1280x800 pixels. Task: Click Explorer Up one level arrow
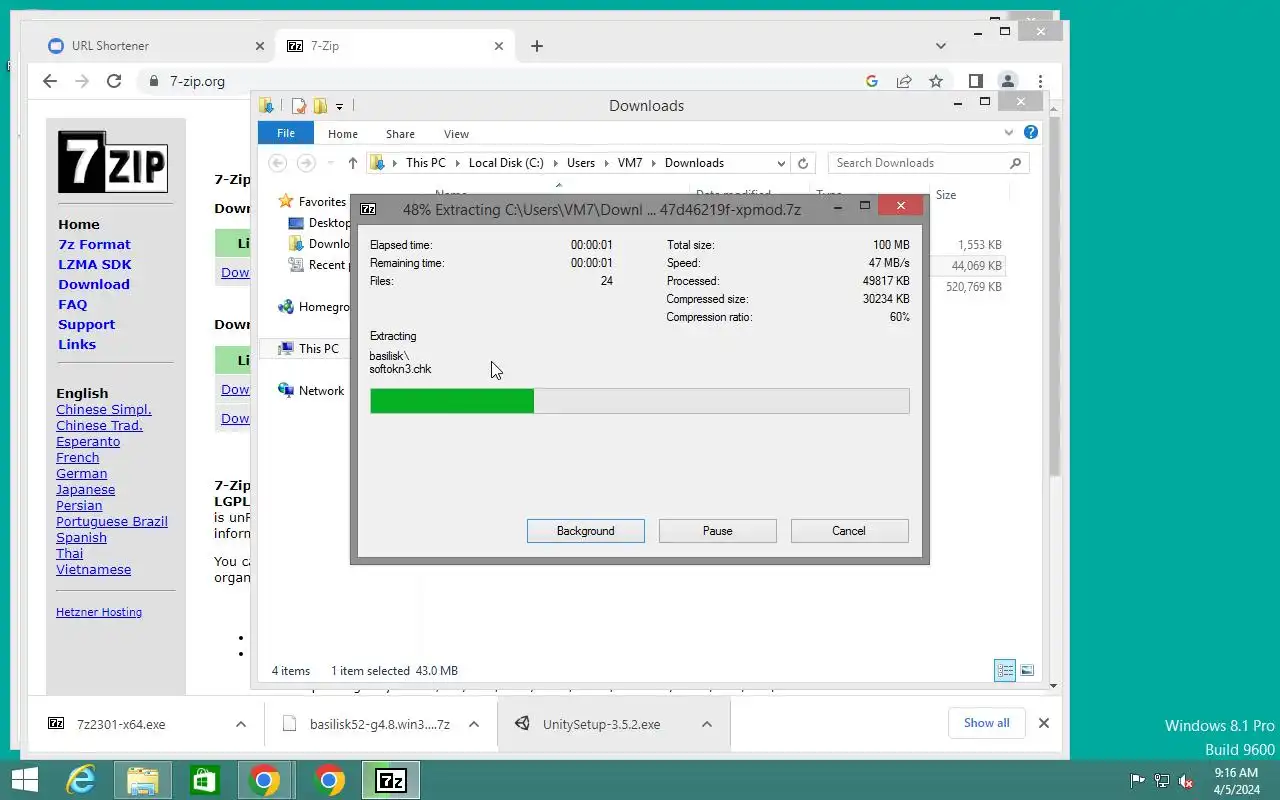pyautogui.click(x=352, y=163)
